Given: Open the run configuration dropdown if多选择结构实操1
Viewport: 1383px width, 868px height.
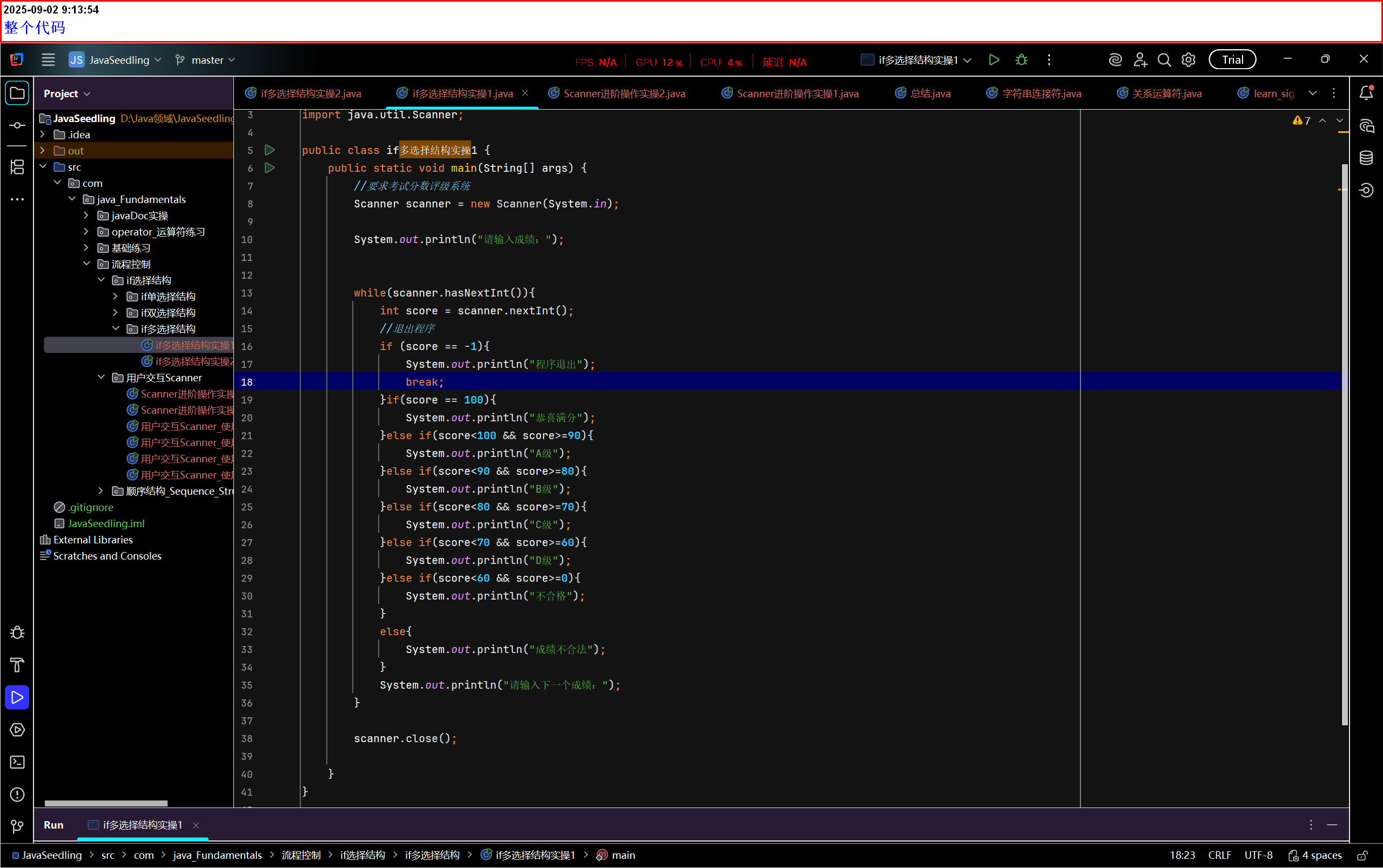Looking at the screenshot, I should (916, 60).
